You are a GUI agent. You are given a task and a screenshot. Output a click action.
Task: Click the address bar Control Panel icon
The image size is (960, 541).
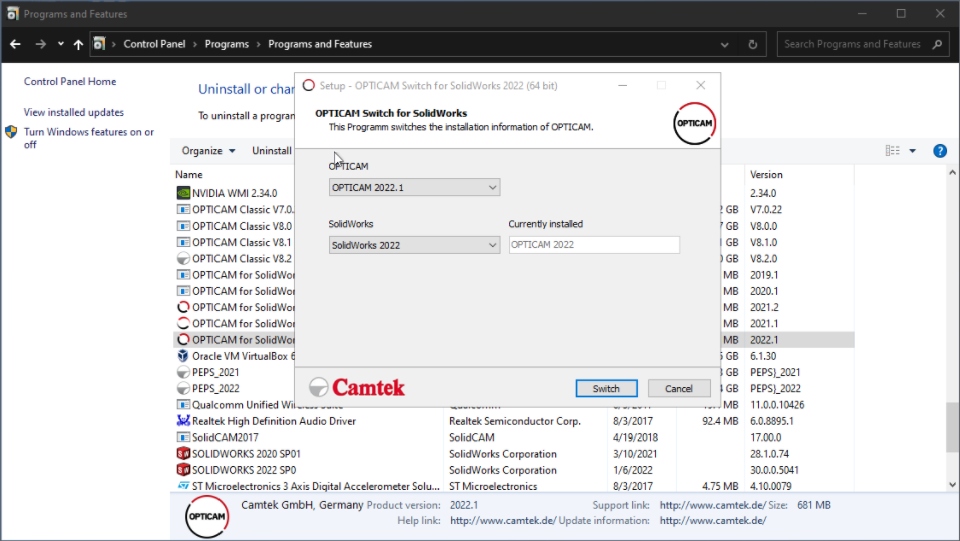99,43
